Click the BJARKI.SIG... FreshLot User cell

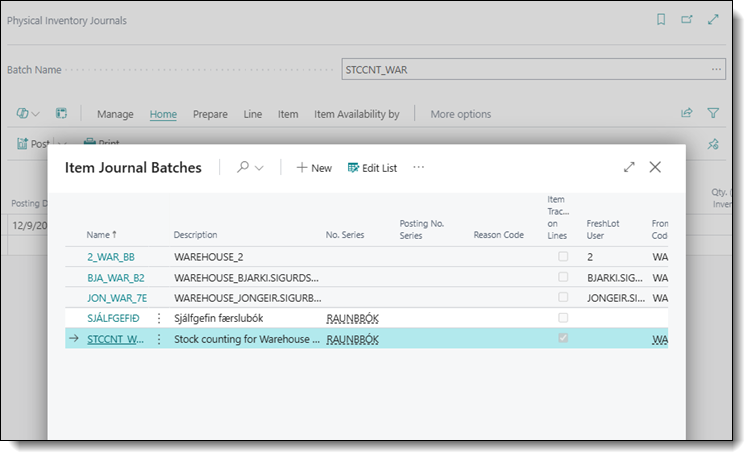(x=615, y=278)
